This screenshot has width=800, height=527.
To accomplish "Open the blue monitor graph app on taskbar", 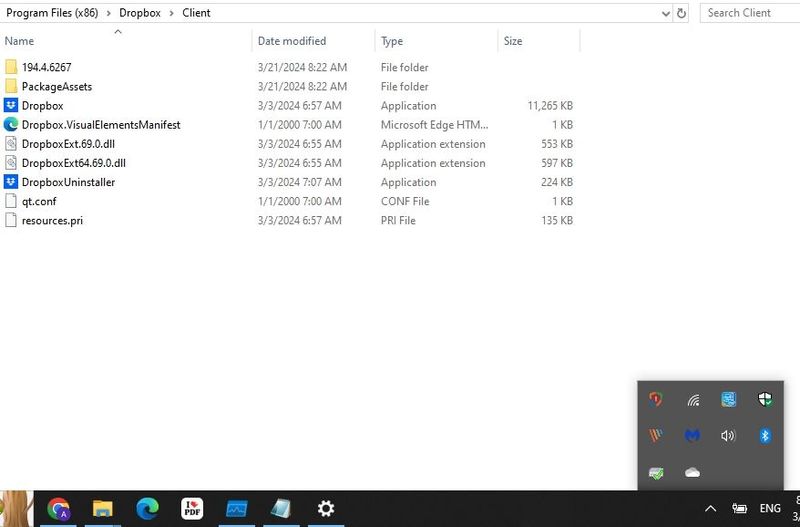I will (237, 509).
